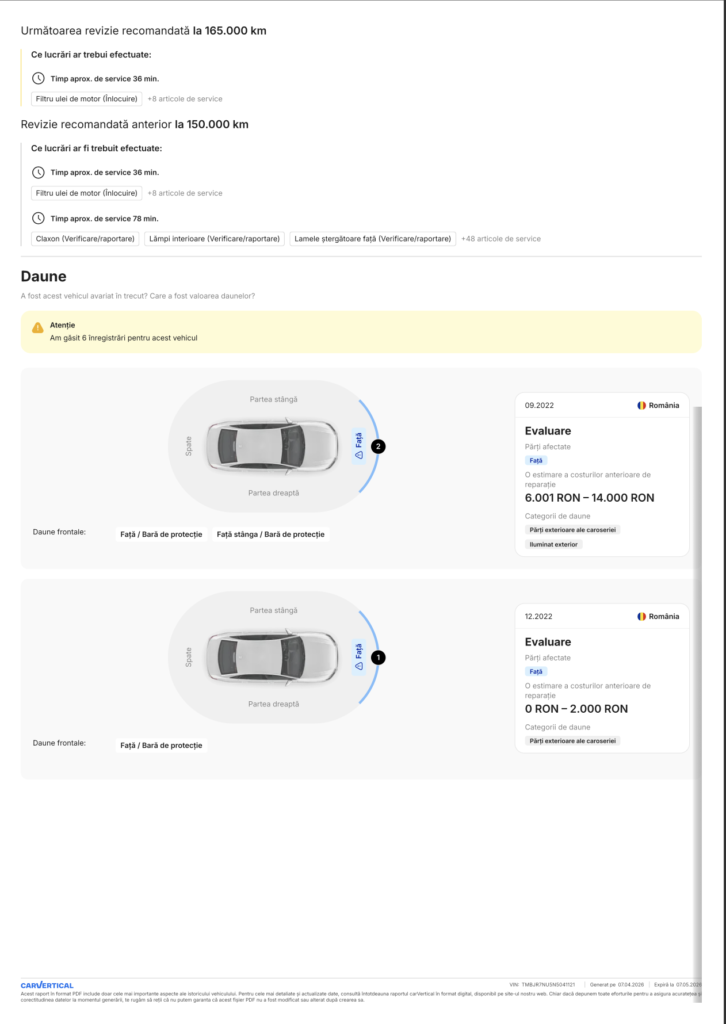Click Părți exterioare ale caroseriei tag in 12.2022 card
This screenshot has height=1024, width=726.
tap(573, 741)
